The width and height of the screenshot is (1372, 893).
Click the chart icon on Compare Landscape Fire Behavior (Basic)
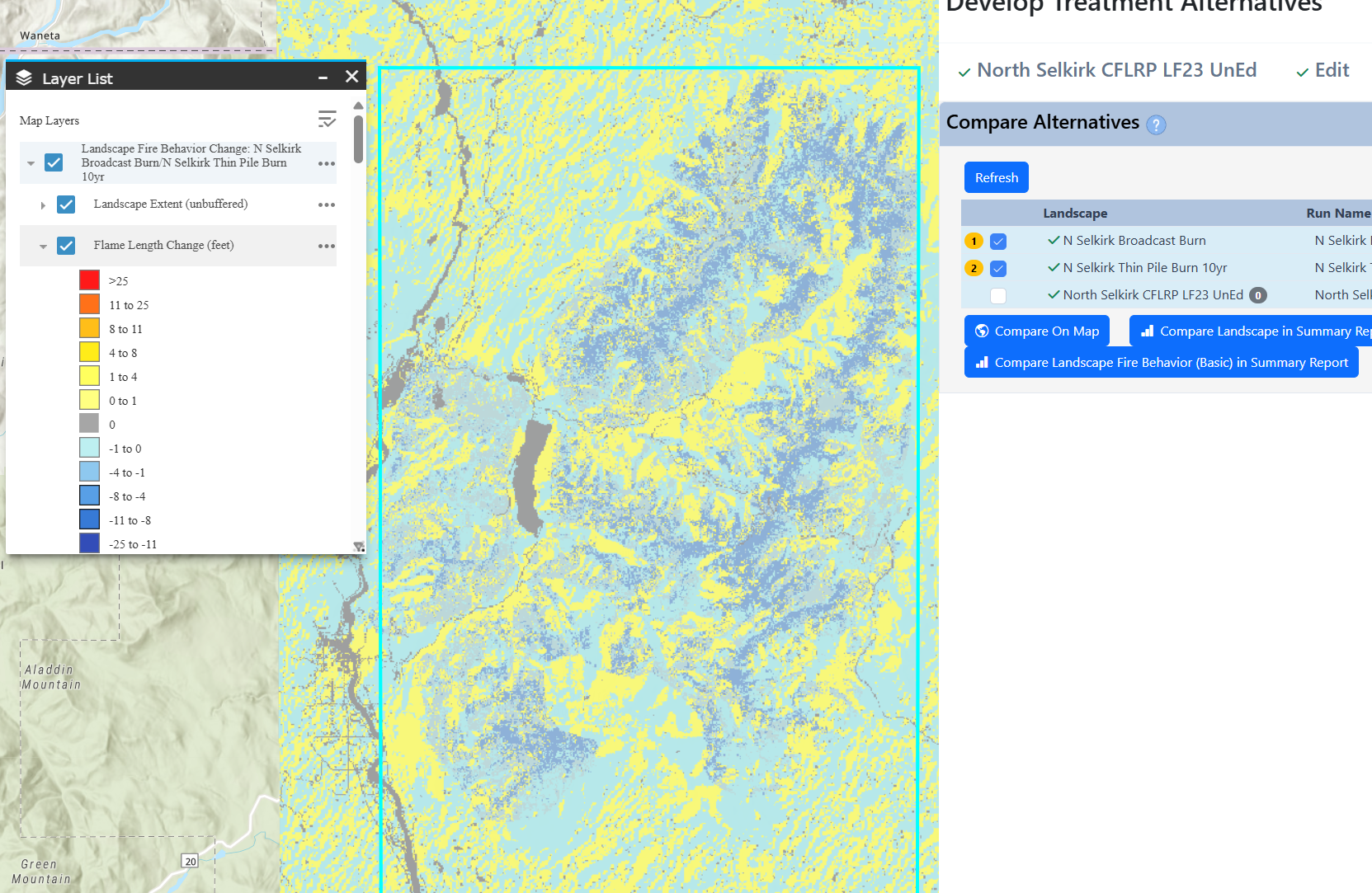coord(983,362)
